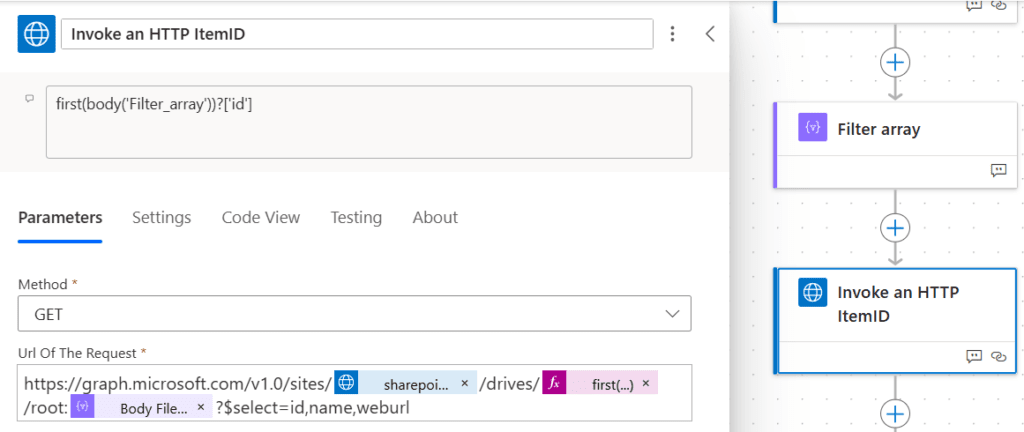The height and width of the screenshot is (432, 1024).
Task: Click the globe icon beside the action title
Action: click(x=37, y=34)
